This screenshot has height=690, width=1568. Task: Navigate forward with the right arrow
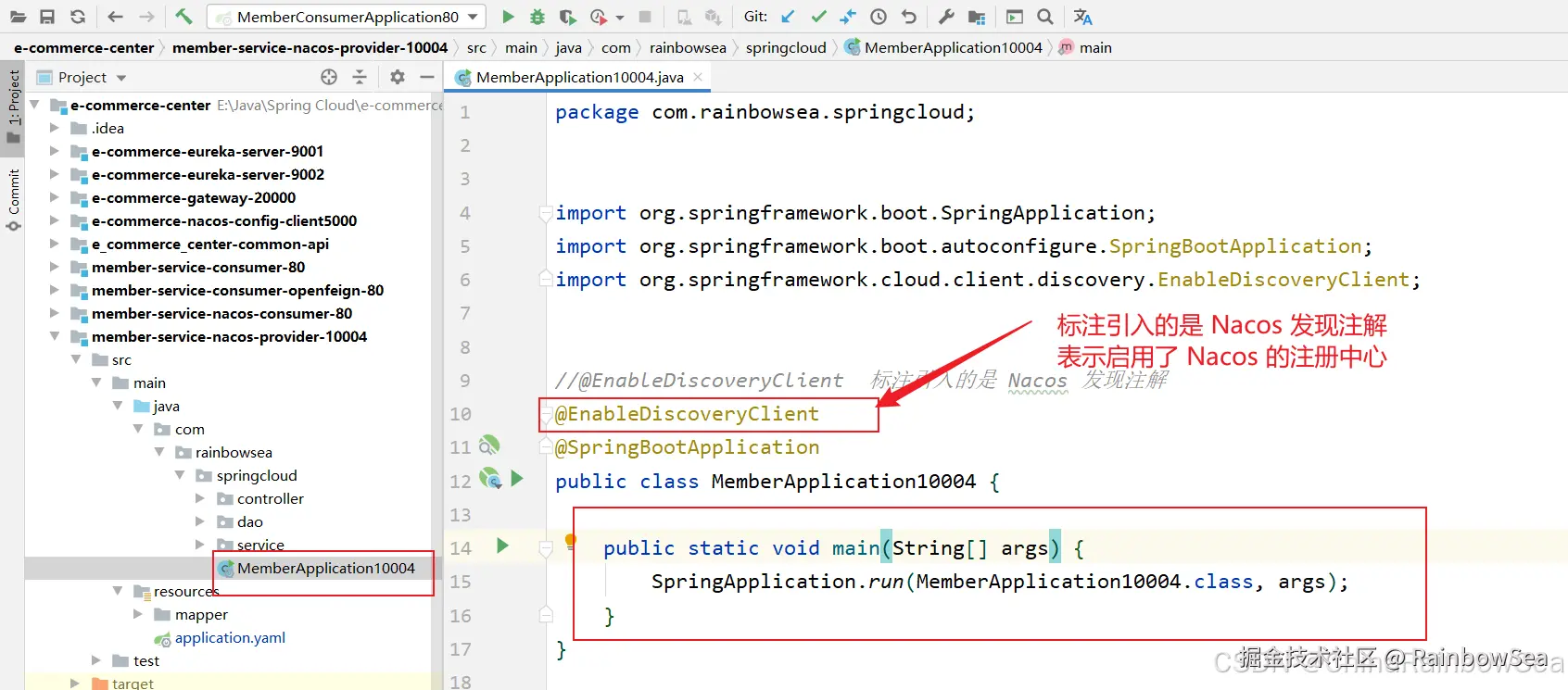click(x=146, y=17)
